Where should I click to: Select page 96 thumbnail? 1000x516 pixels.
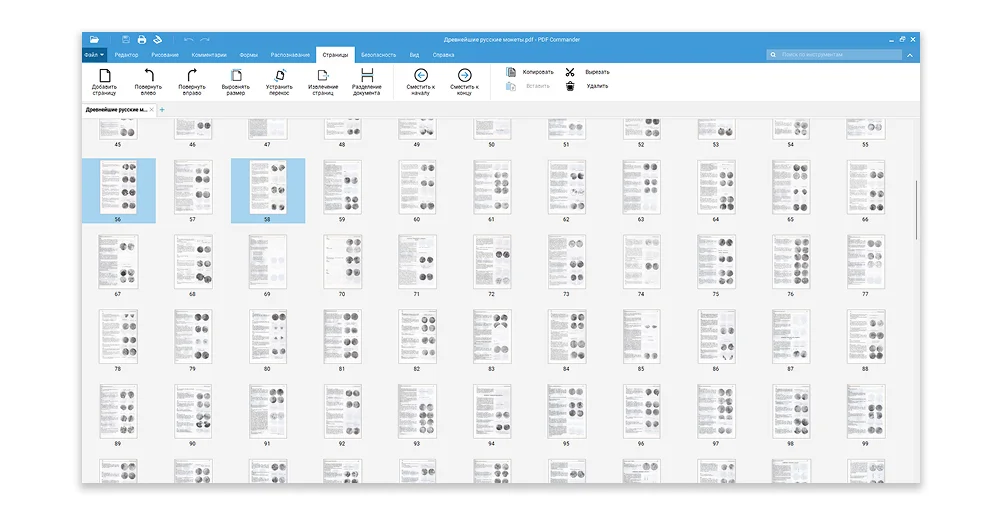click(x=642, y=411)
